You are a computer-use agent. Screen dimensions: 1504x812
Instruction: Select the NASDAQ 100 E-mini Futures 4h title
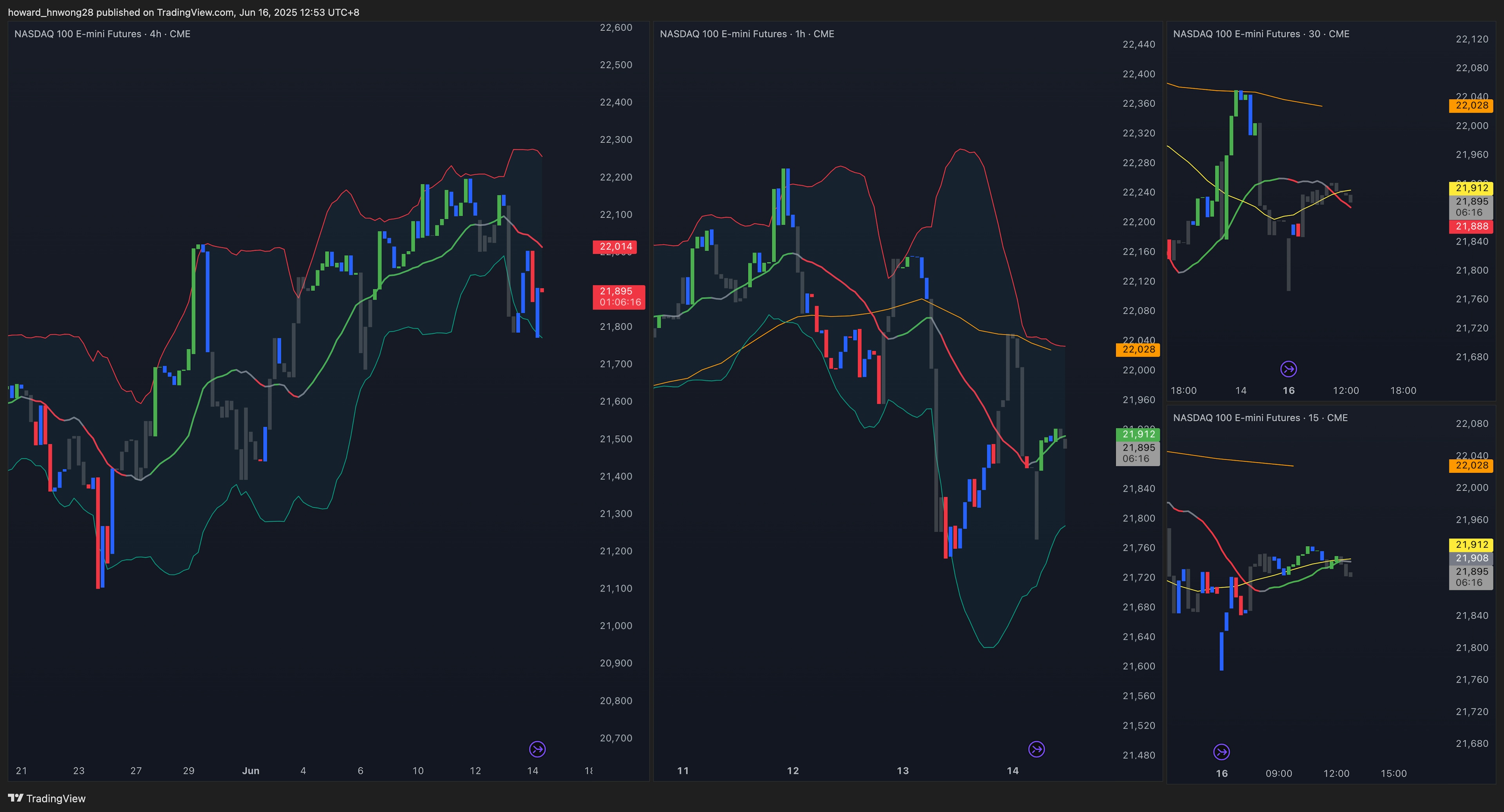102,34
